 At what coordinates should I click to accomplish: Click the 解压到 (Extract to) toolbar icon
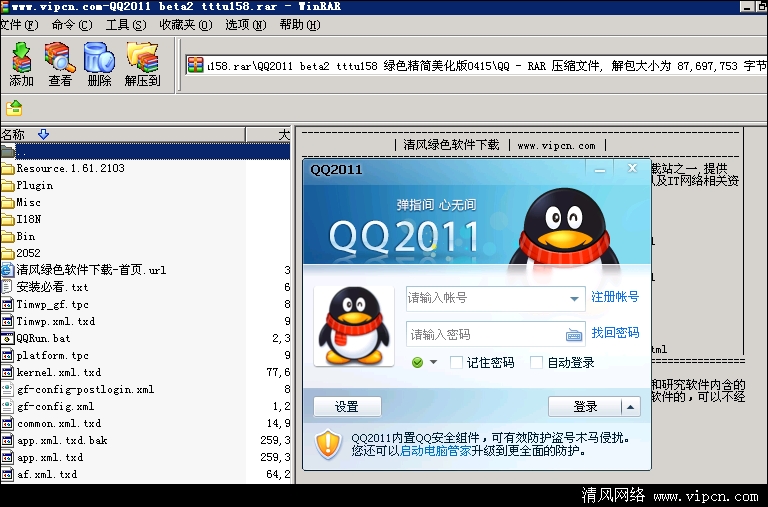point(142,64)
